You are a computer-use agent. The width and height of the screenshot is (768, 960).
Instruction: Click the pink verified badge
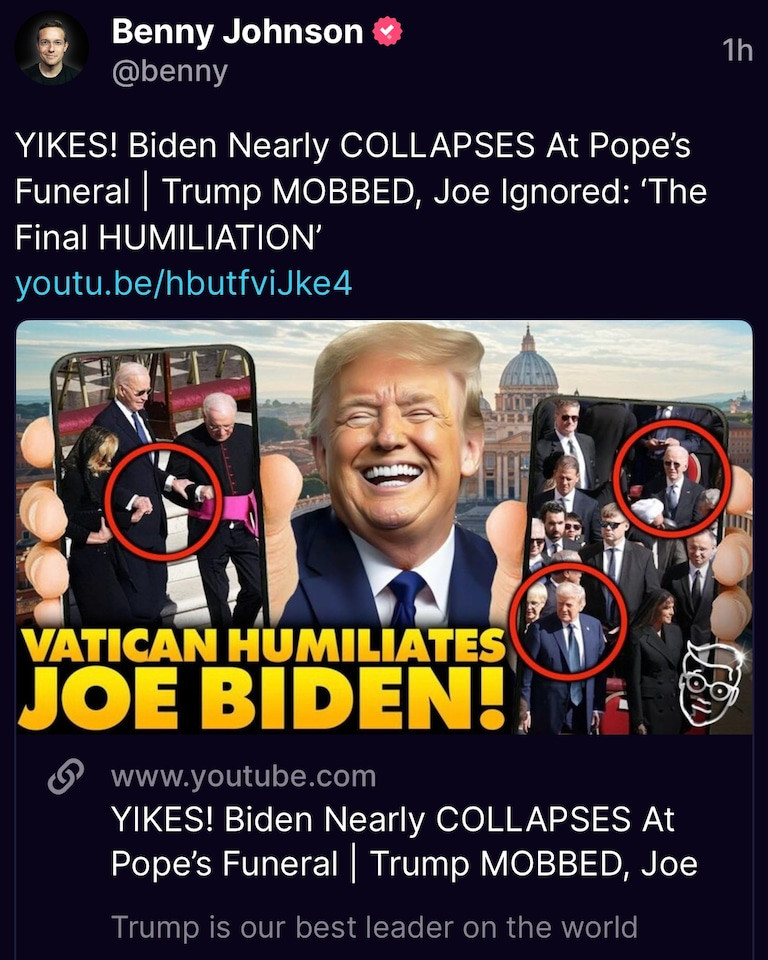click(388, 32)
